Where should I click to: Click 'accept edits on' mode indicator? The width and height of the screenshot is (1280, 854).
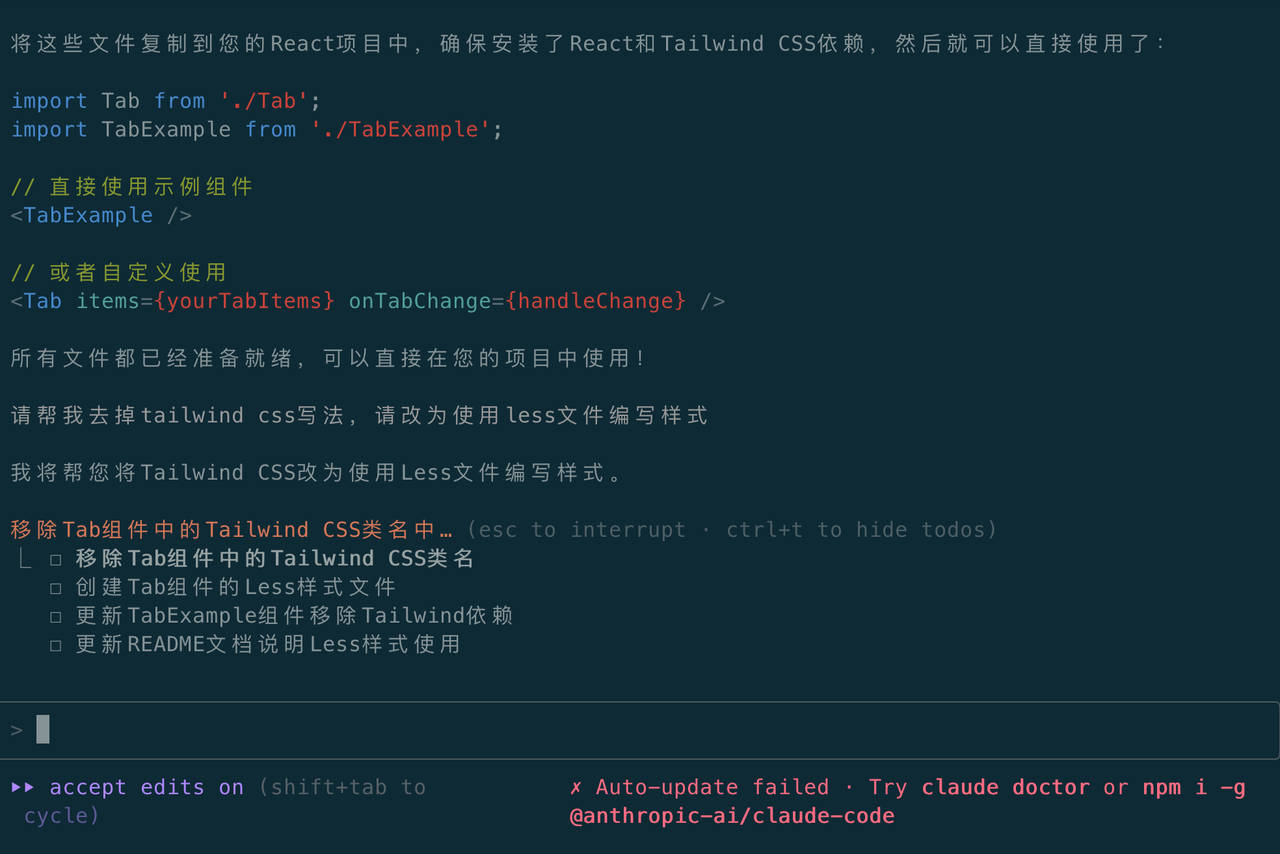(146, 787)
